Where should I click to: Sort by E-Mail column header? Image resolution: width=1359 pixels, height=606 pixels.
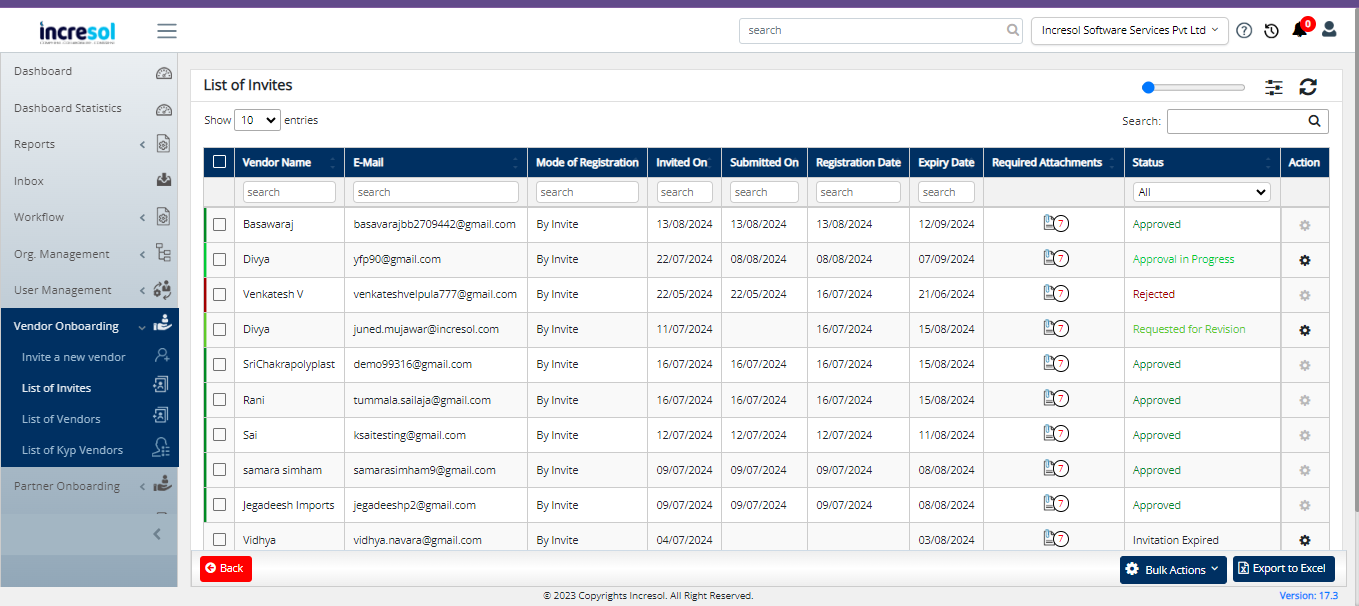click(x=436, y=162)
